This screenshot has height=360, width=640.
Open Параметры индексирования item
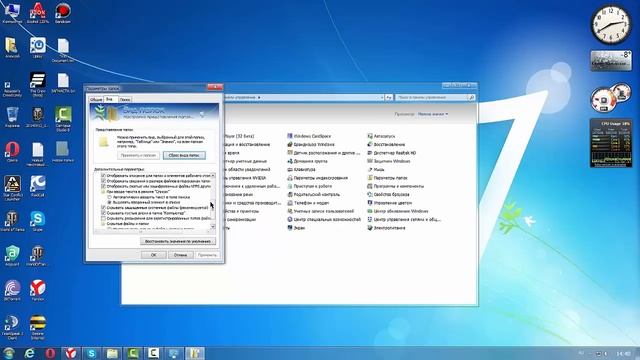pos(317,178)
